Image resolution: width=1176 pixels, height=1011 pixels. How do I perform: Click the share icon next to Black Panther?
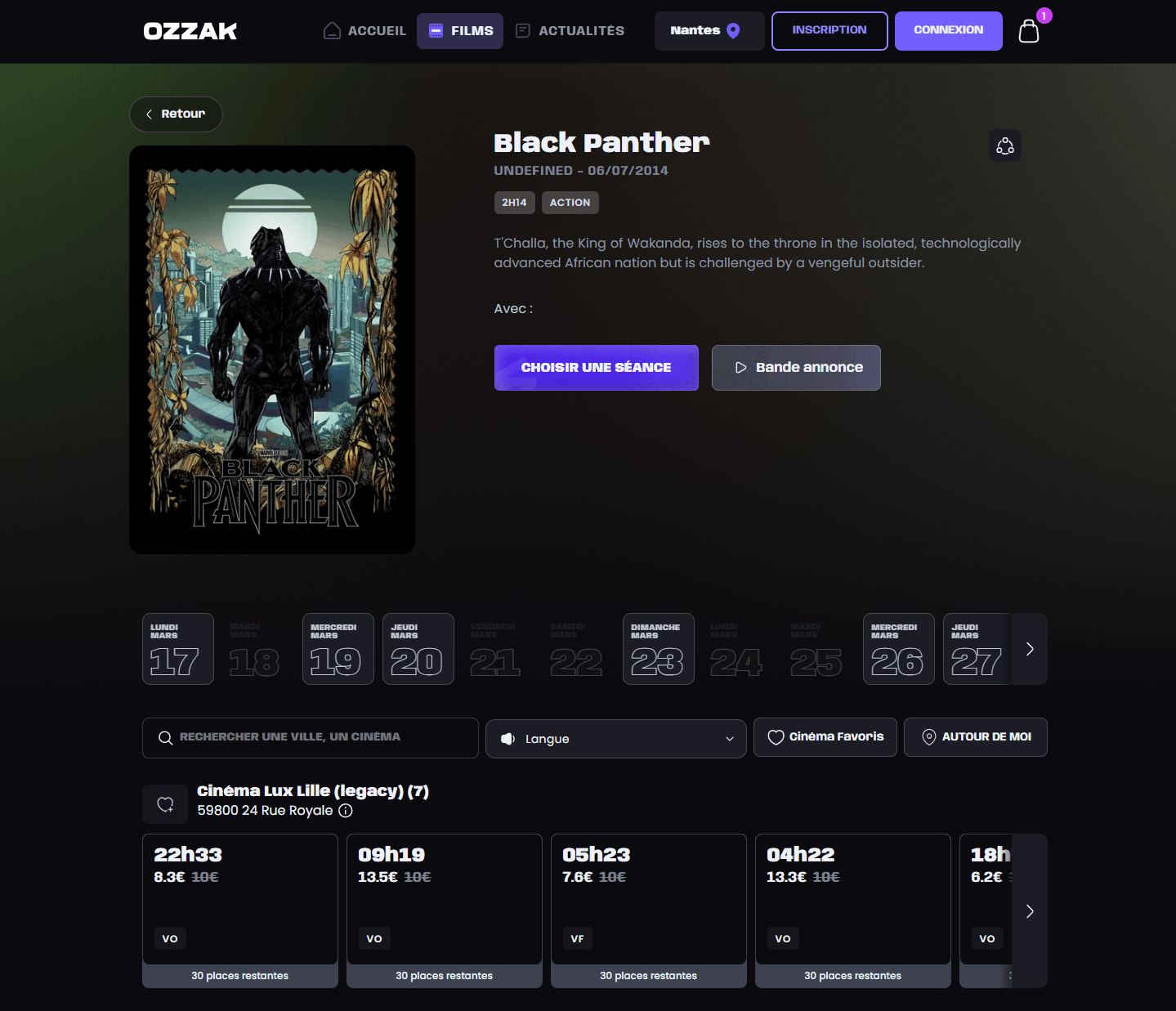(x=1005, y=145)
